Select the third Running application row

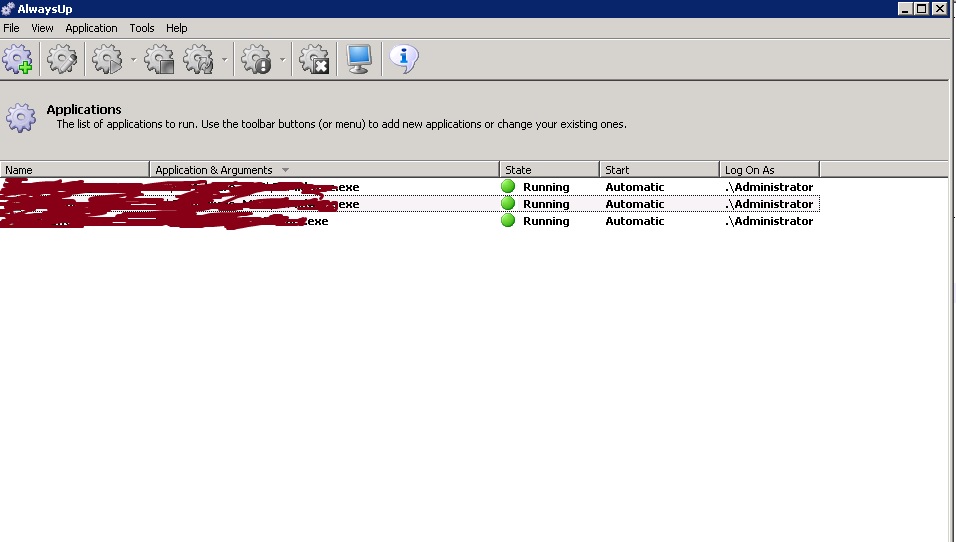pyautogui.click(x=546, y=221)
